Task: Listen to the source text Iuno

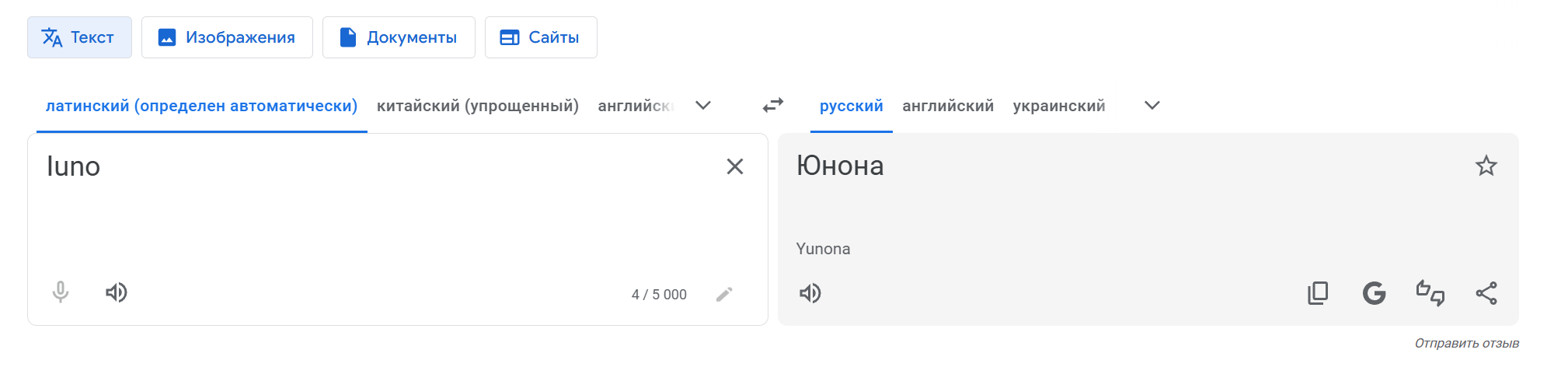Action: (117, 292)
